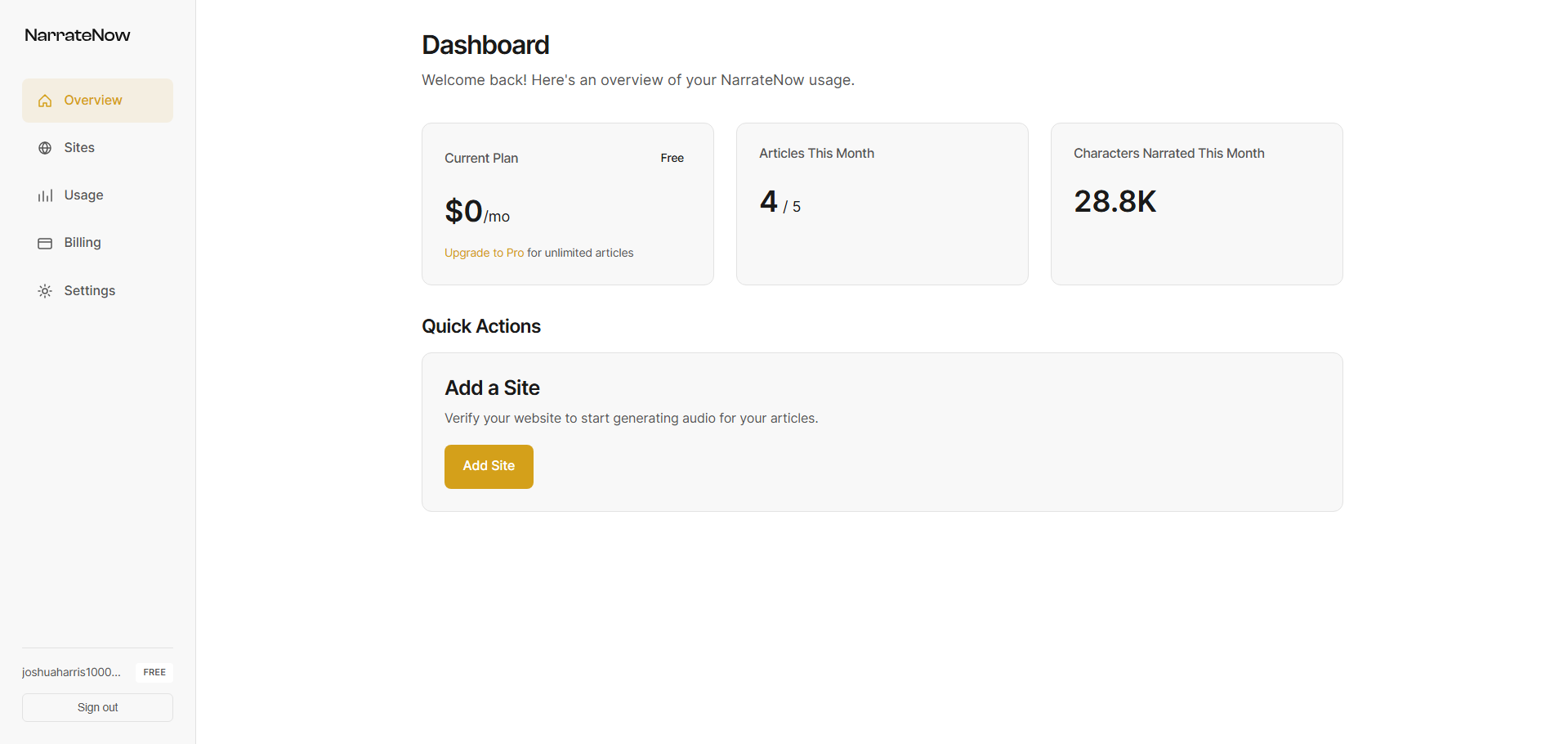Click the Settings gear icon
This screenshot has width=1568, height=744.
click(45, 291)
